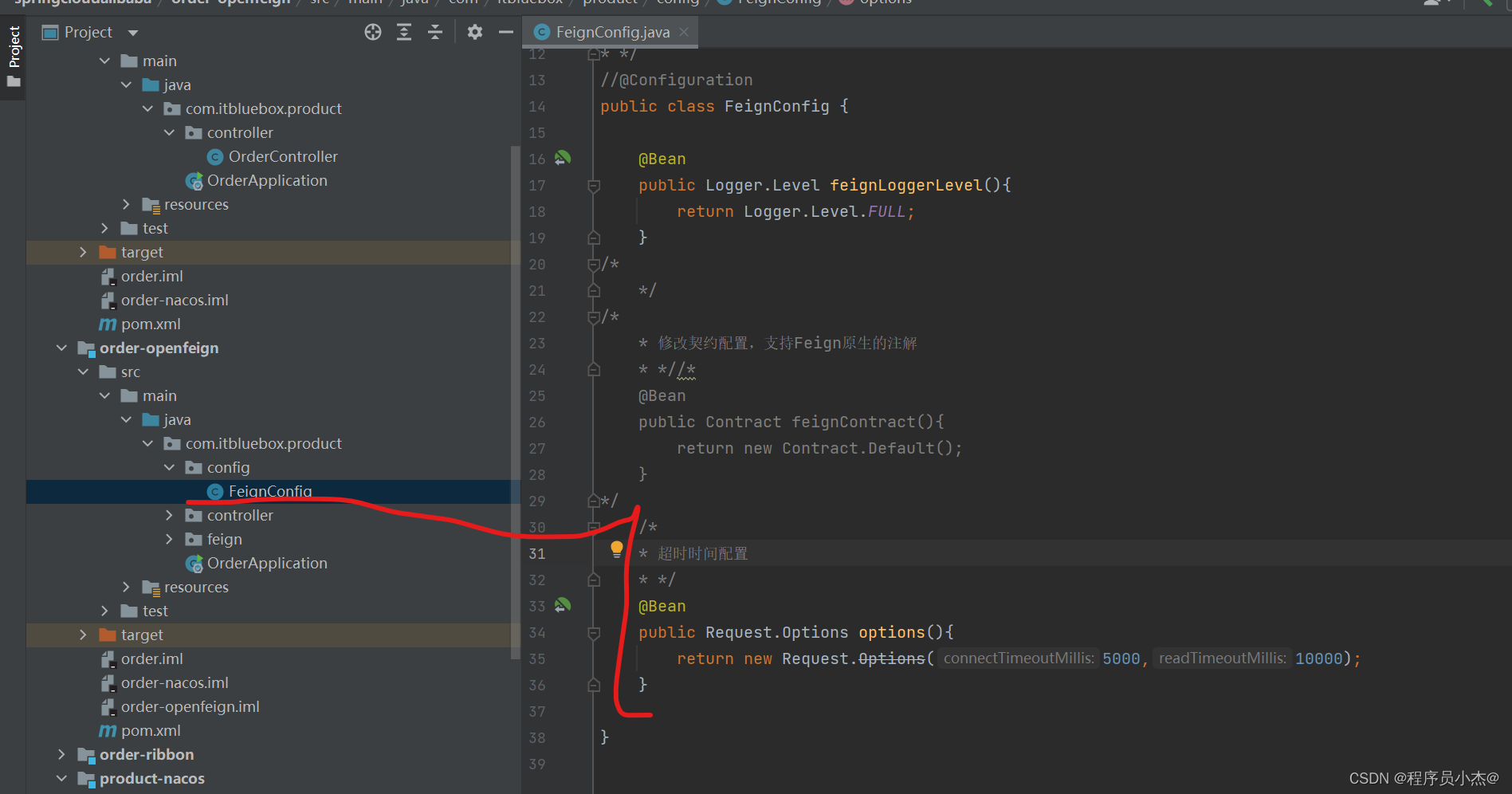Select the first order.iml file
The width and height of the screenshot is (1512, 794).
151,276
